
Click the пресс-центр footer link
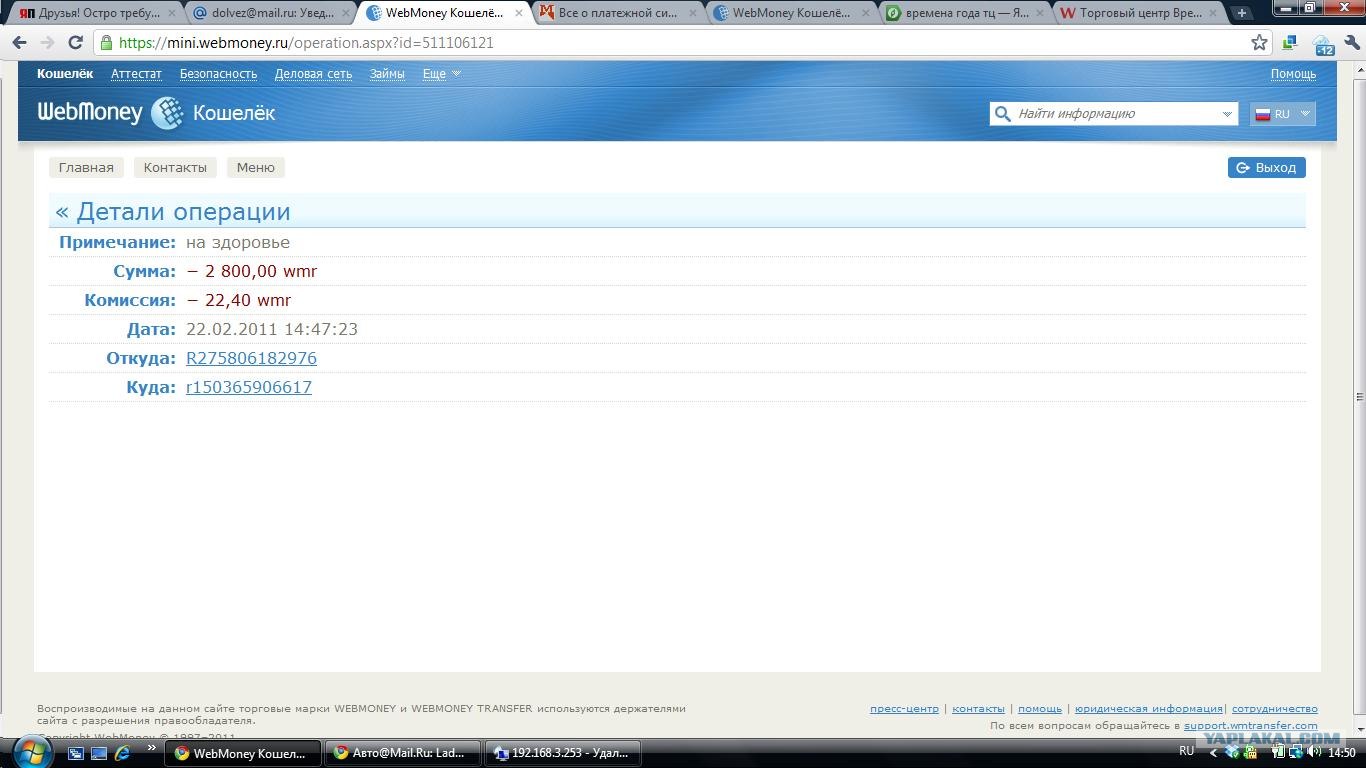coord(904,709)
